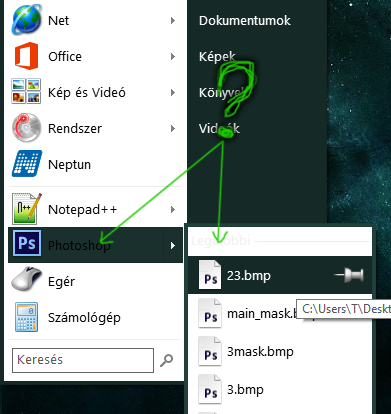Open the Net menu entry
The image size is (391, 414).
click(95, 20)
